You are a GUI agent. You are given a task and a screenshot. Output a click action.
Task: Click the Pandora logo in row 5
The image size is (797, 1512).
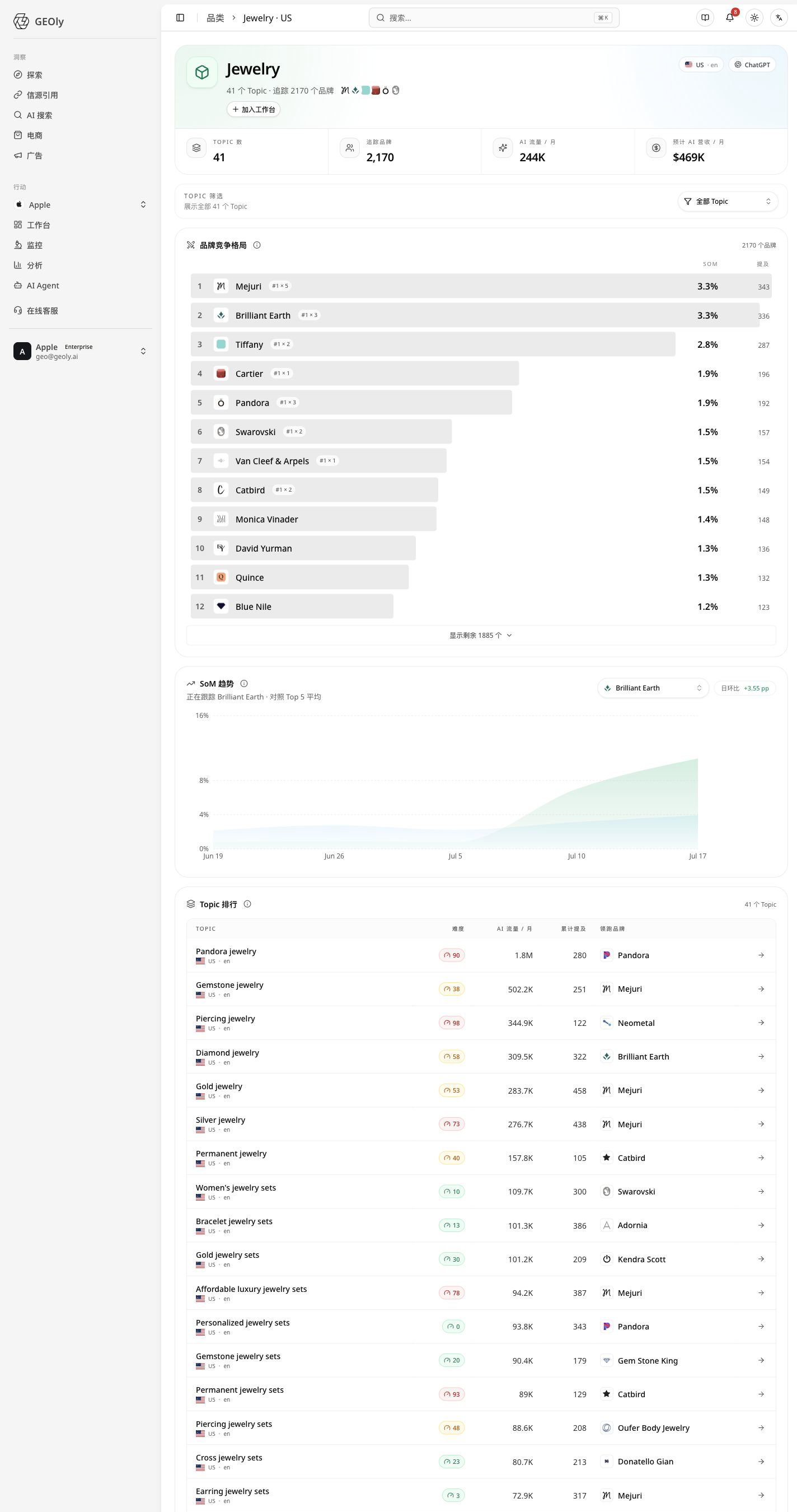(221, 403)
